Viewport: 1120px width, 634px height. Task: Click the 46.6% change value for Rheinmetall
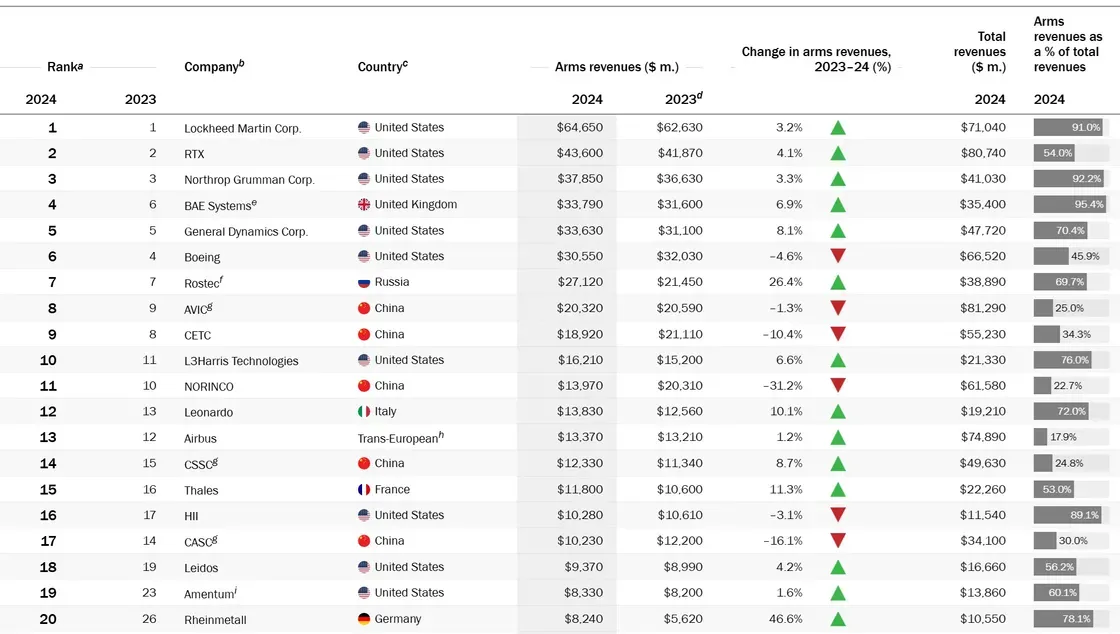786,619
